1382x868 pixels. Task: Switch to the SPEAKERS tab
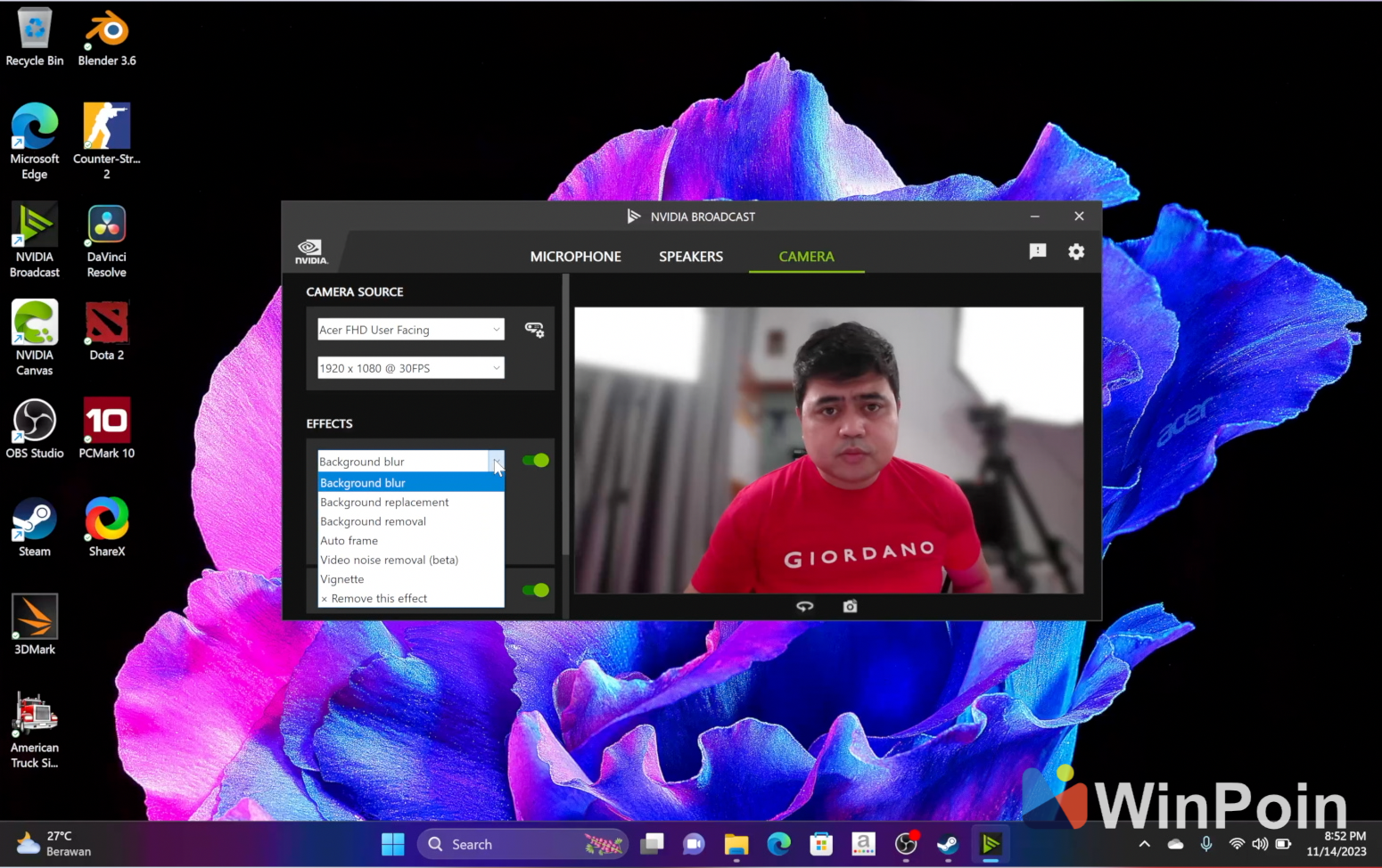click(x=691, y=257)
